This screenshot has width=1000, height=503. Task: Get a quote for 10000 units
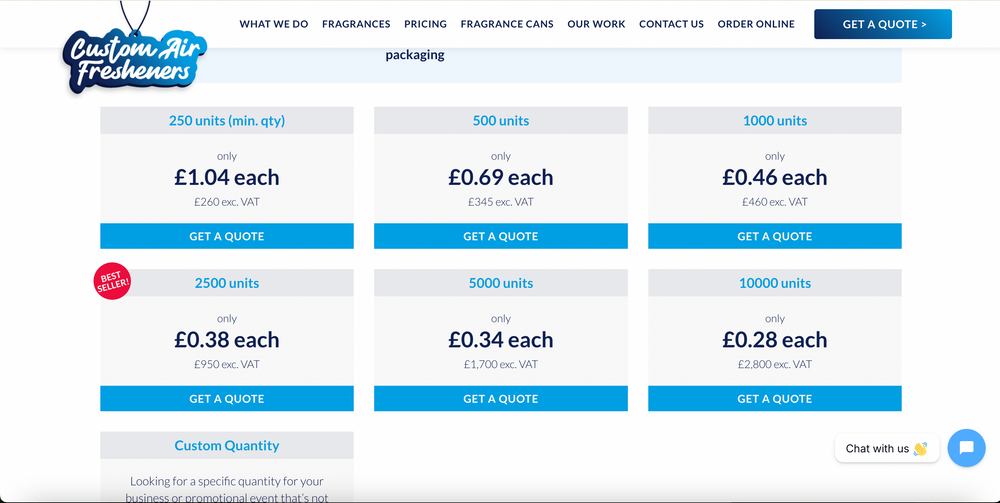pyautogui.click(x=775, y=399)
